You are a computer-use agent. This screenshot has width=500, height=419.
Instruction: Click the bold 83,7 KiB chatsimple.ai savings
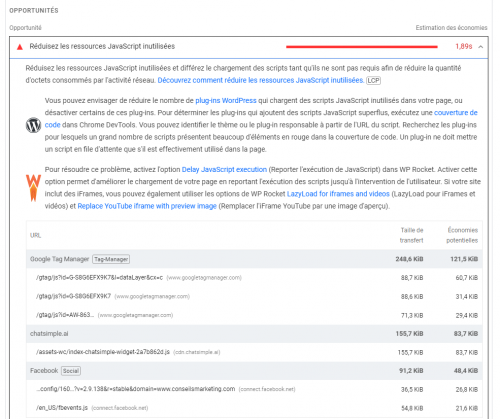pyautogui.click(x=466, y=334)
